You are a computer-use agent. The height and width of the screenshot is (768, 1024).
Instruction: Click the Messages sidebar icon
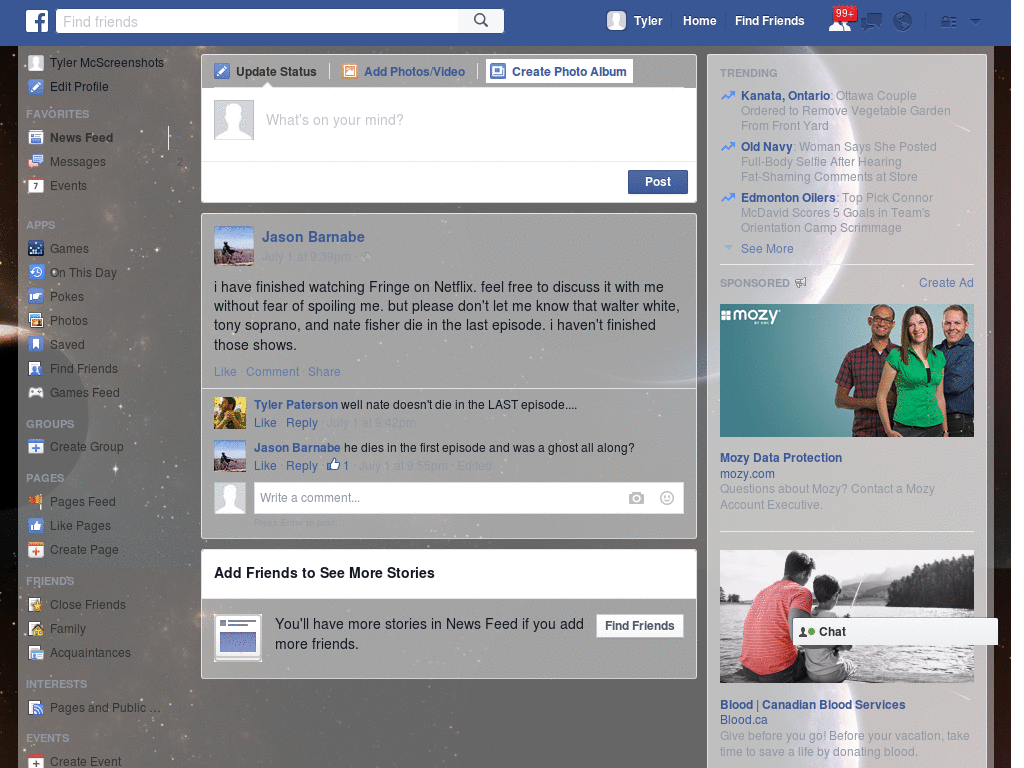click(36, 162)
